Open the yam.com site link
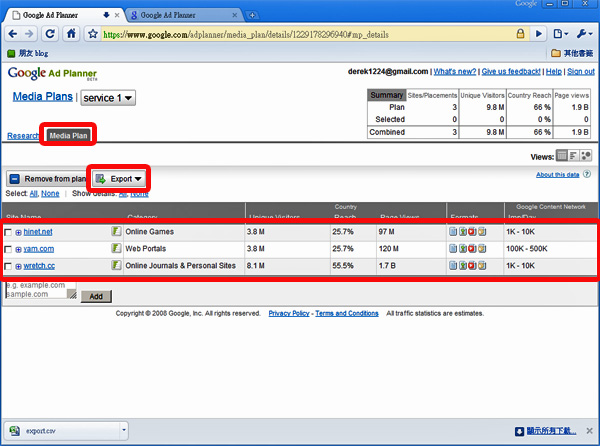This screenshot has width=600, height=446. 39,249
